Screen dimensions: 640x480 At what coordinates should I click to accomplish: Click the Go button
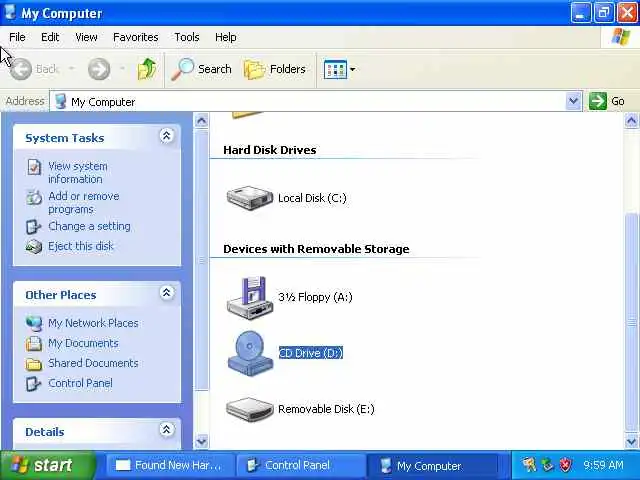[x=607, y=101]
